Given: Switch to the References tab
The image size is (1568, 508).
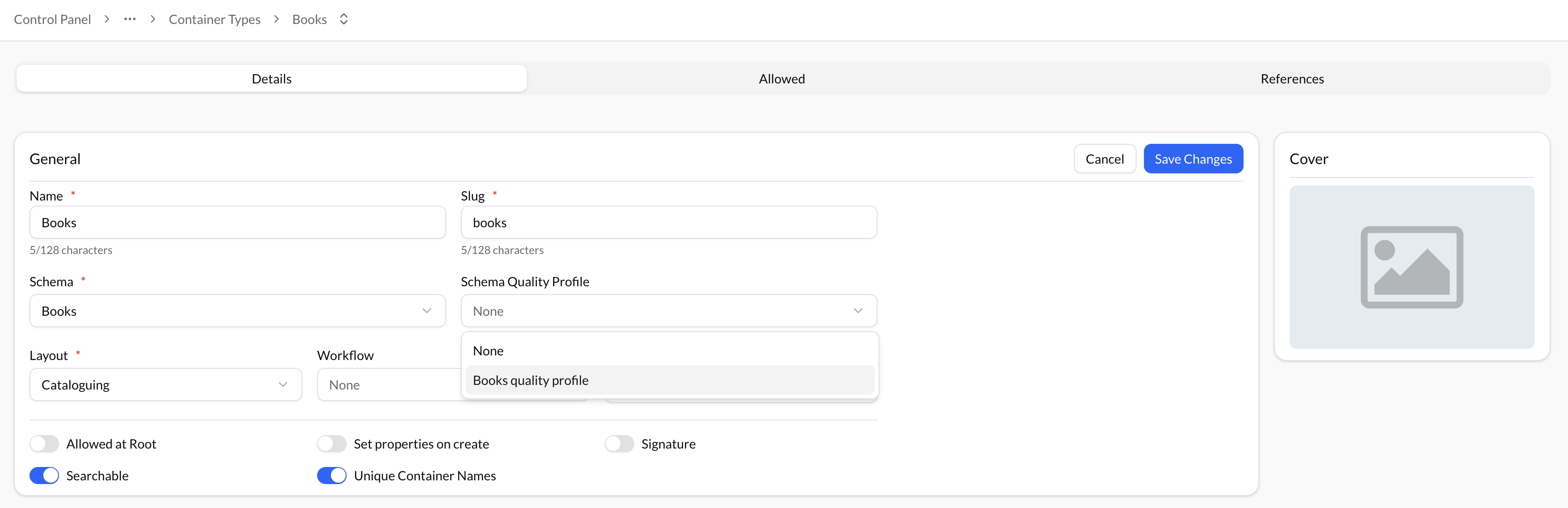Looking at the screenshot, I should point(1291,78).
